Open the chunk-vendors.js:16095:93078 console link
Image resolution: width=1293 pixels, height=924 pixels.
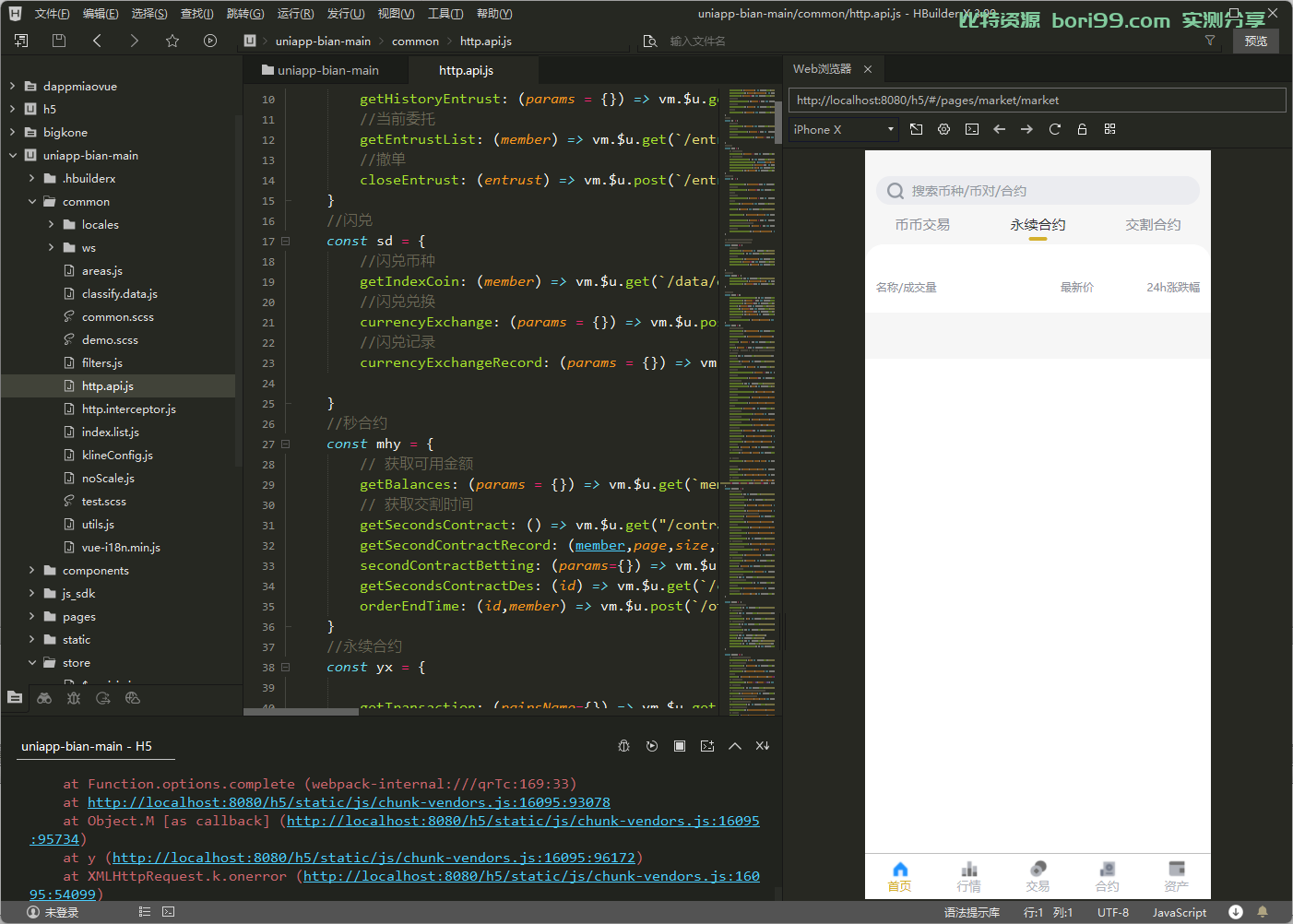coord(349,802)
